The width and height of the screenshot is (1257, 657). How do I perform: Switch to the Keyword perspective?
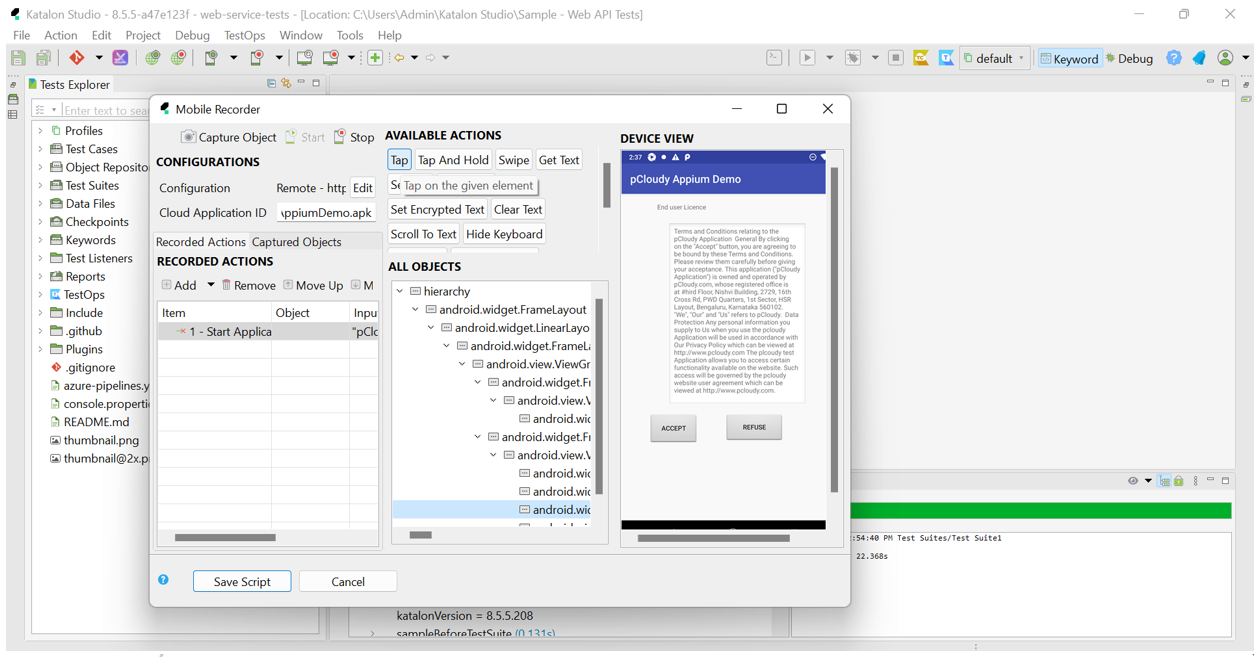point(1068,59)
